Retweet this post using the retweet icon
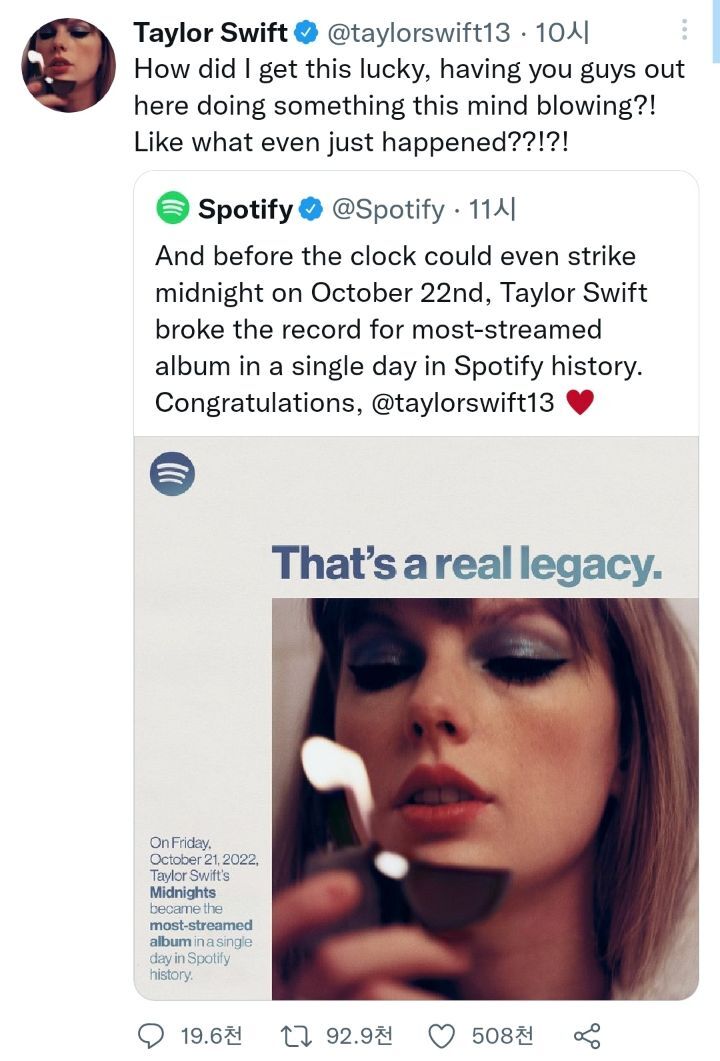This screenshot has width=720, height=1061. pos(298,1035)
